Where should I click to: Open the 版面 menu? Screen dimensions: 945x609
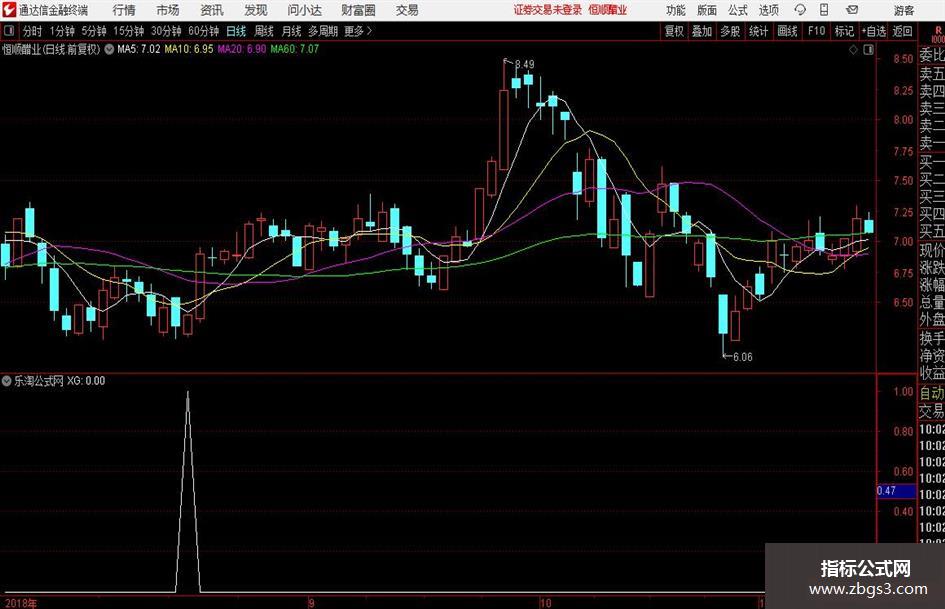click(x=707, y=10)
